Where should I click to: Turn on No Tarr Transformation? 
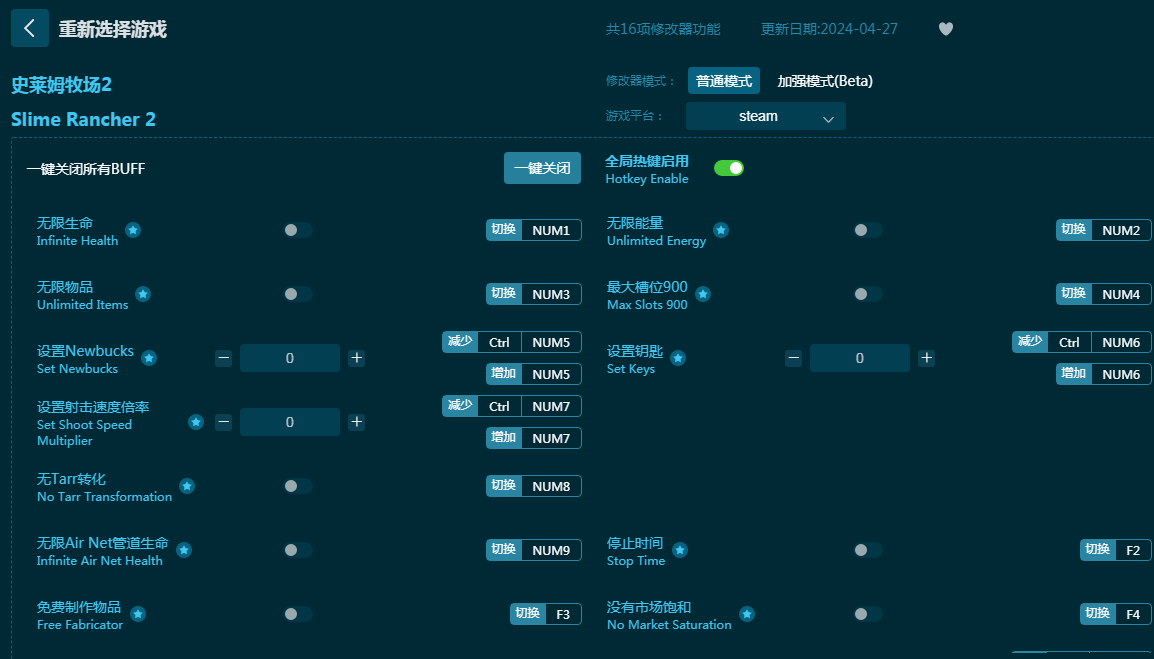[x=298, y=486]
